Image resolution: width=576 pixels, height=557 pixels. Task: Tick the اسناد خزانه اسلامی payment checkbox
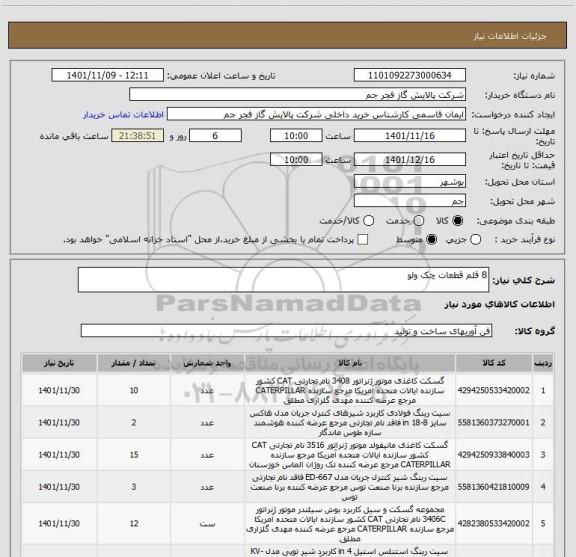tap(363, 240)
